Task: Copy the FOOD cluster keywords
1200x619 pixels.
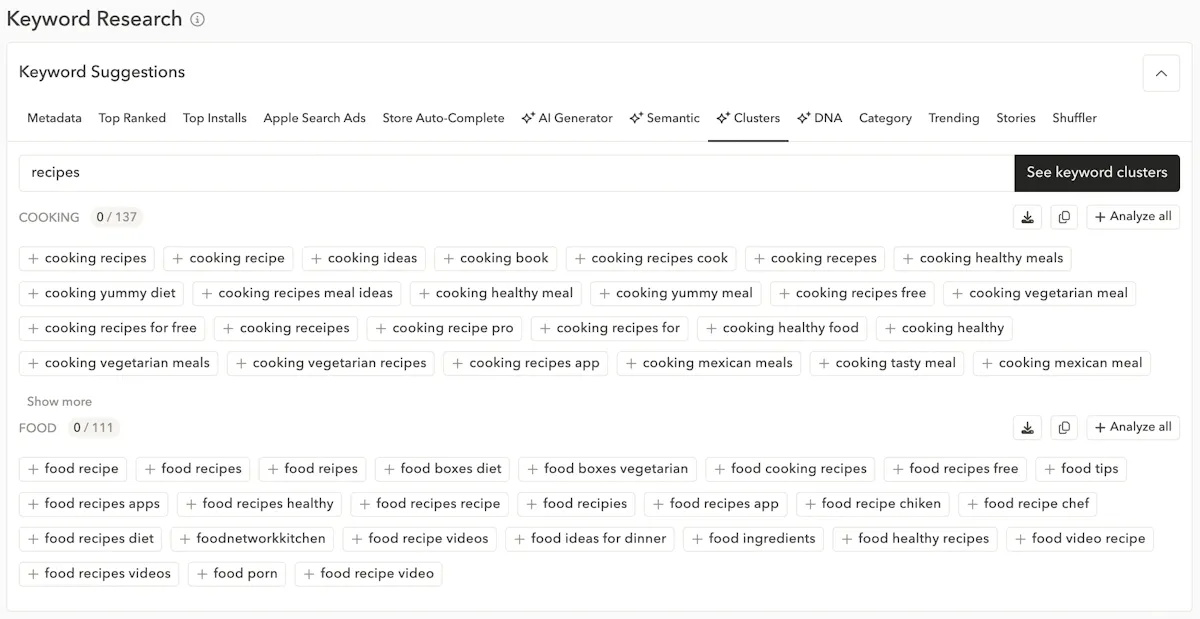Action: [x=1064, y=428]
